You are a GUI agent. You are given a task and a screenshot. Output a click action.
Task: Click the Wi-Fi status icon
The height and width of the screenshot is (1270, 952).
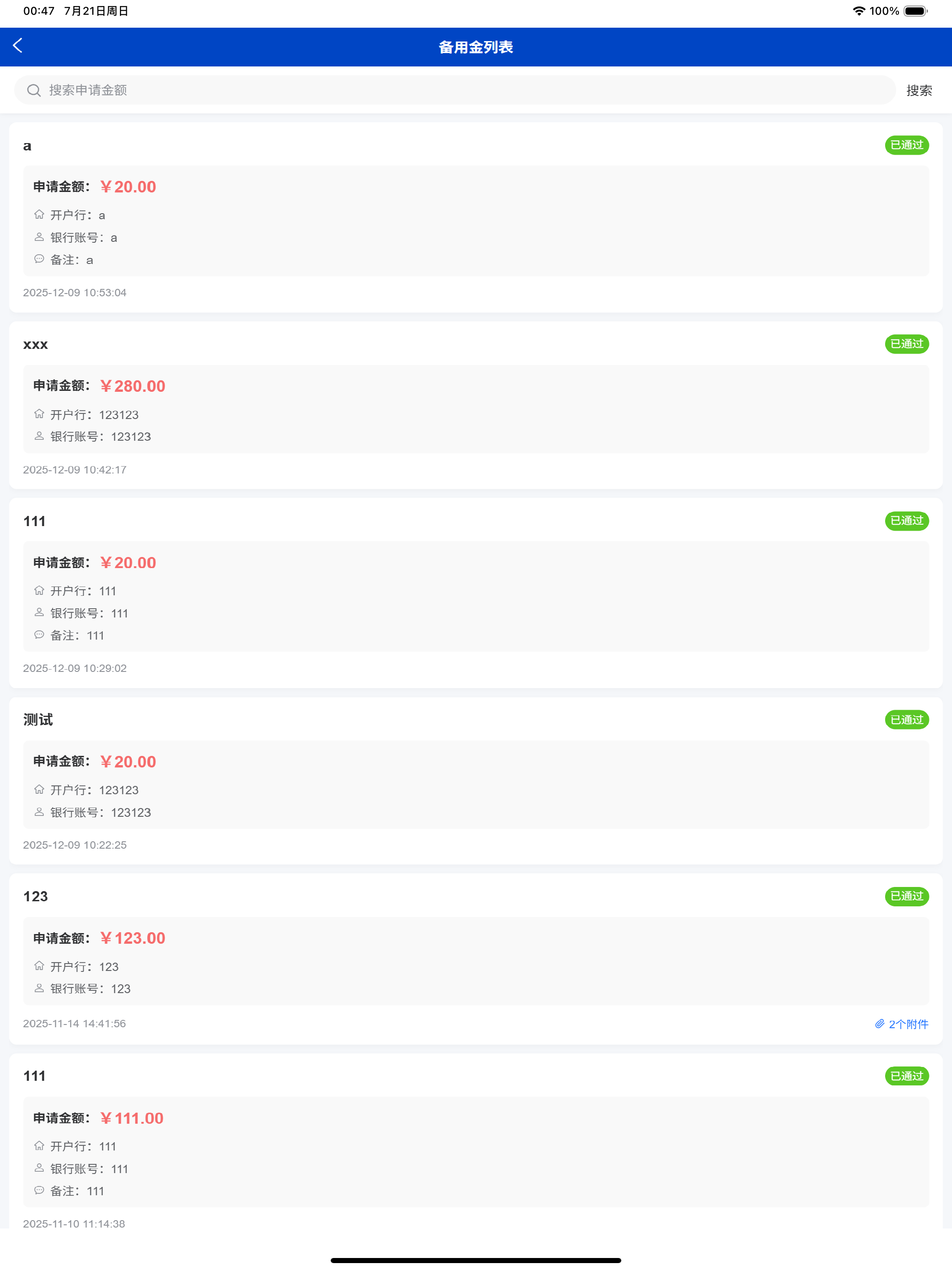[x=858, y=11]
